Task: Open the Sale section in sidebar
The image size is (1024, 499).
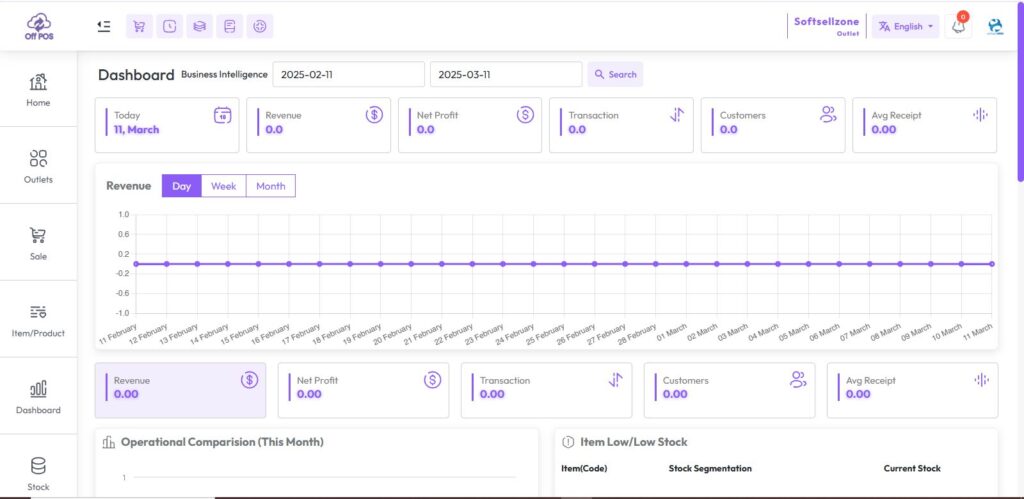Action: 38,243
